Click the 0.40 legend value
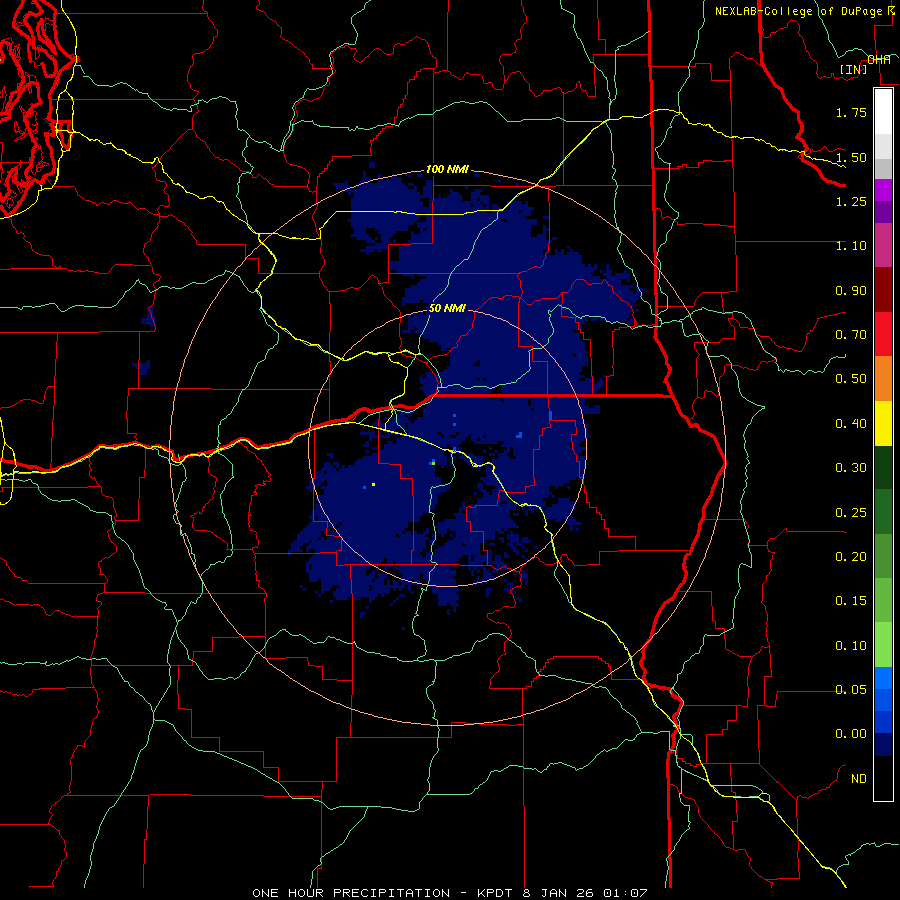 pyautogui.click(x=851, y=424)
